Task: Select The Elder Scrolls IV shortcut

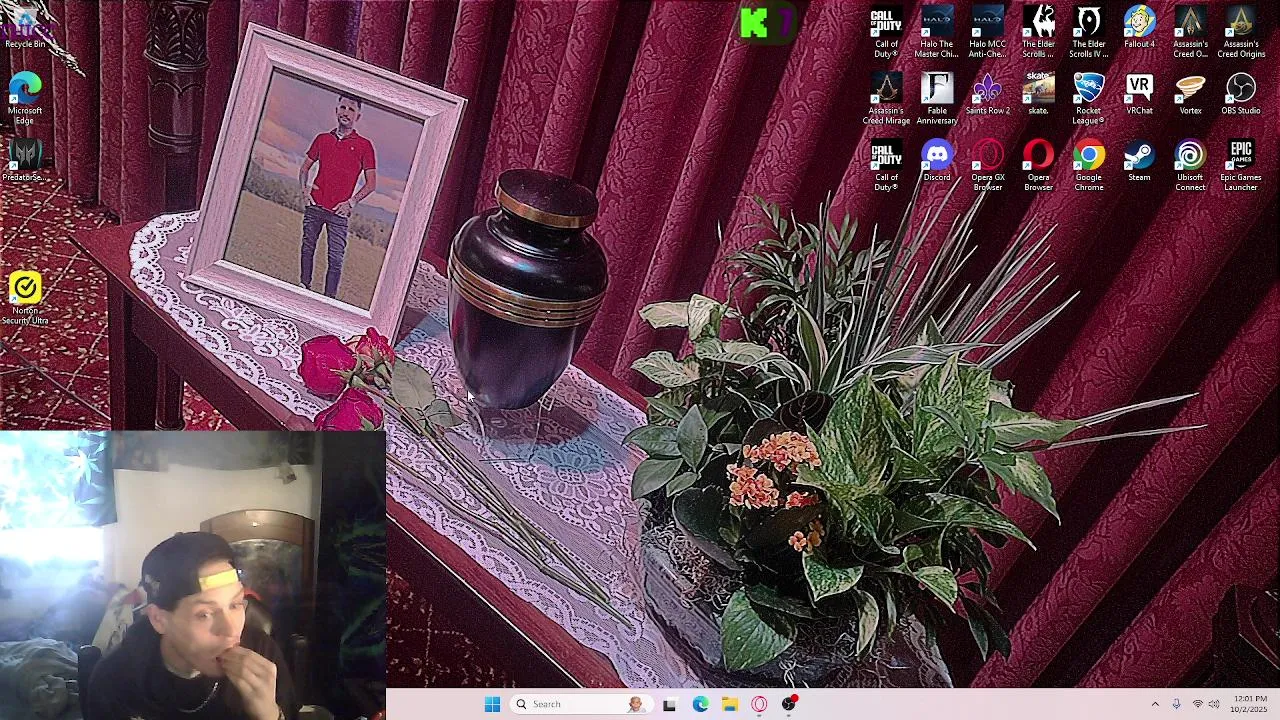Action: [1089, 31]
